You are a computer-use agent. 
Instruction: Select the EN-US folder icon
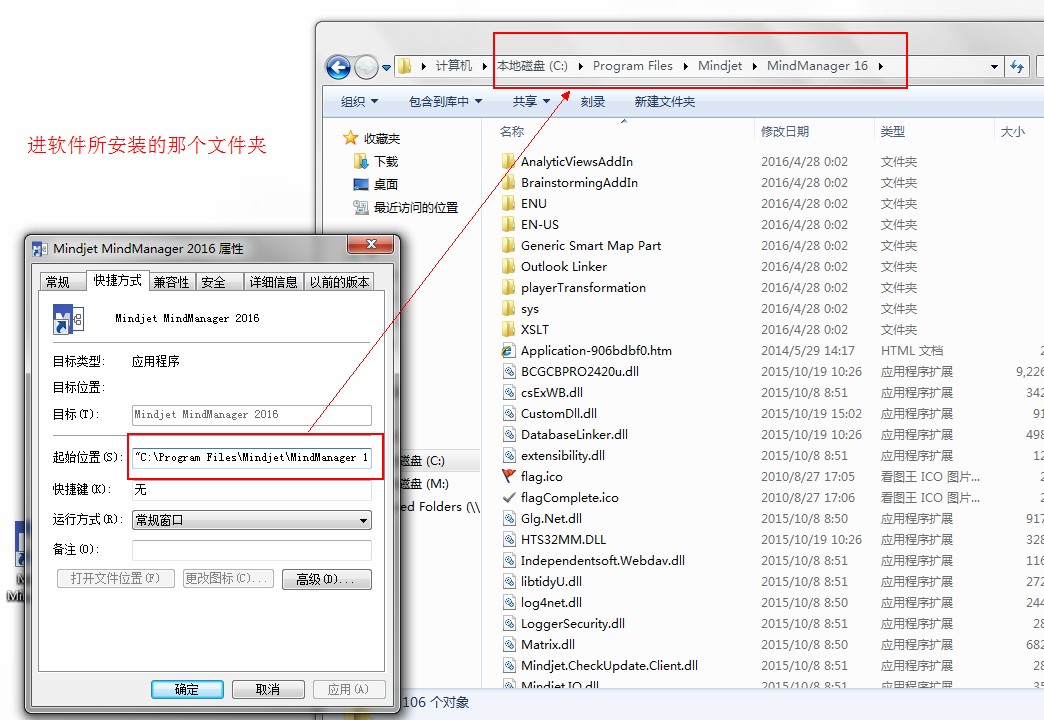coord(508,224)
